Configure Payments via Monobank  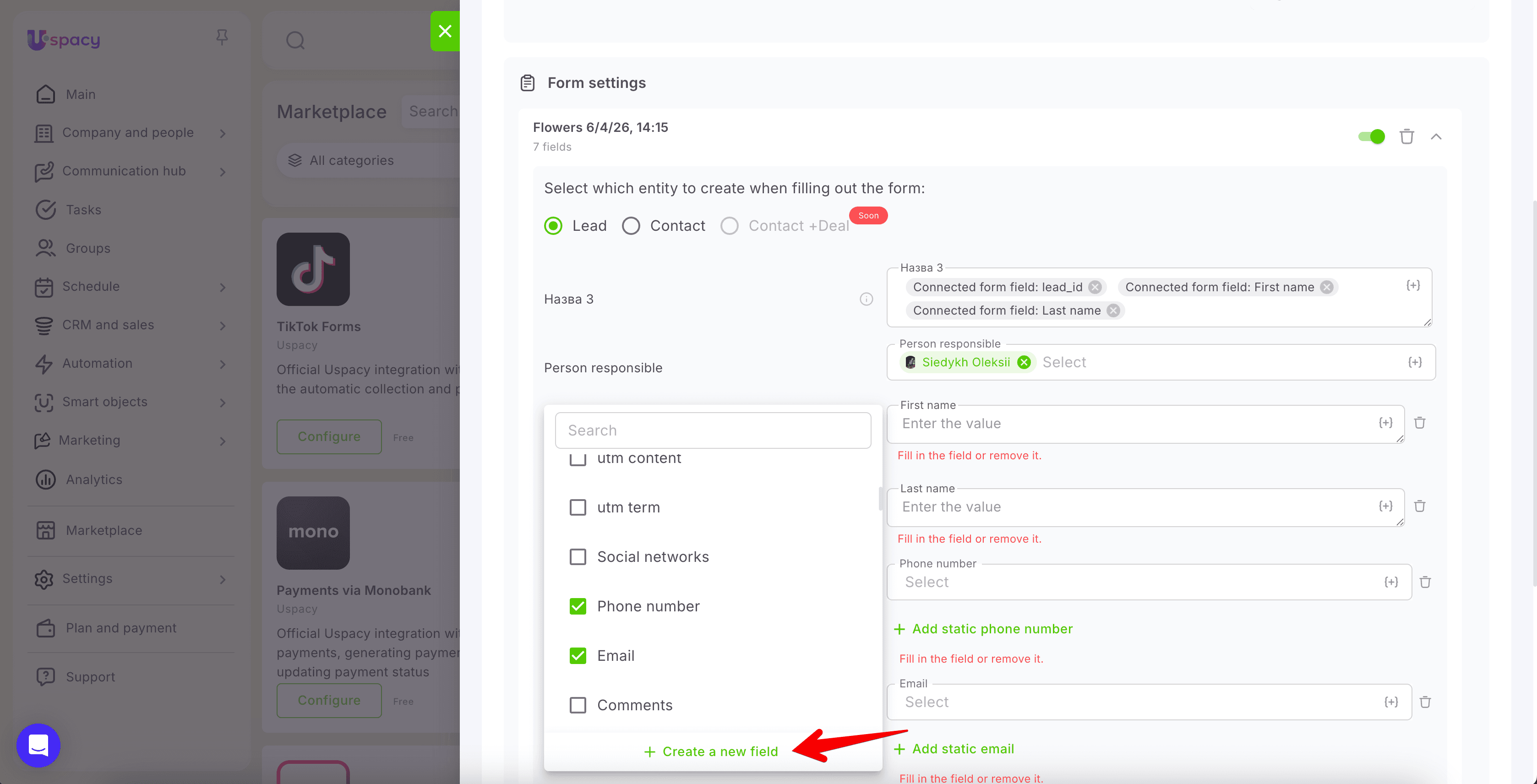point(329,701)
